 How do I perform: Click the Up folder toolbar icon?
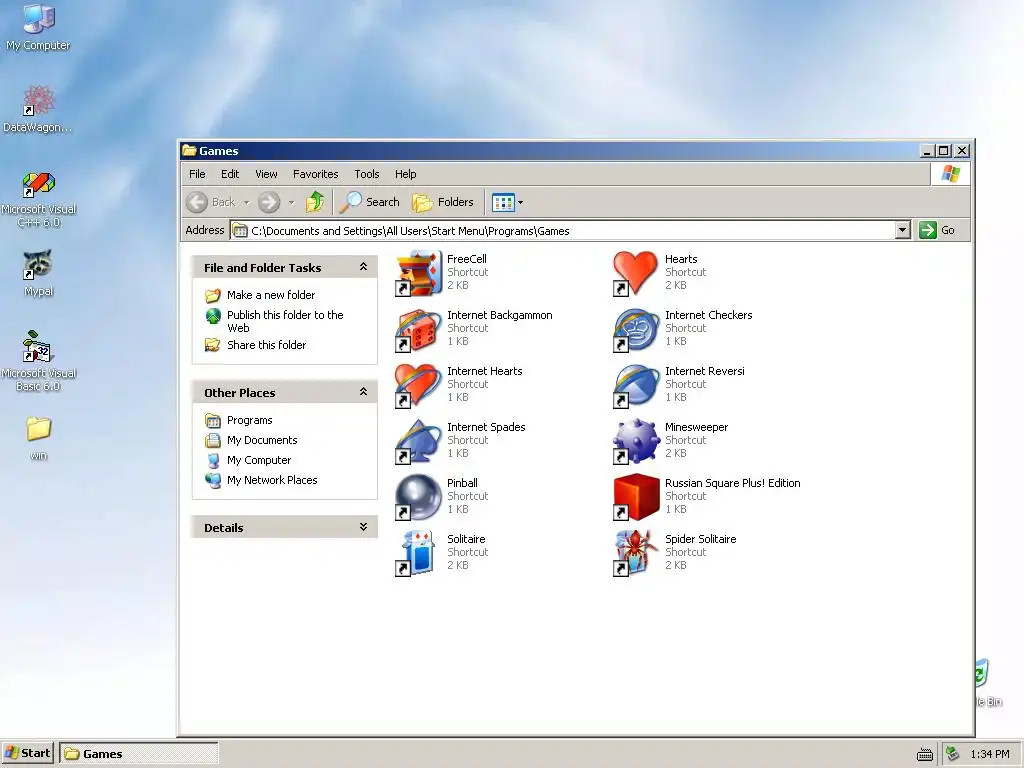[x=315, y=202]
